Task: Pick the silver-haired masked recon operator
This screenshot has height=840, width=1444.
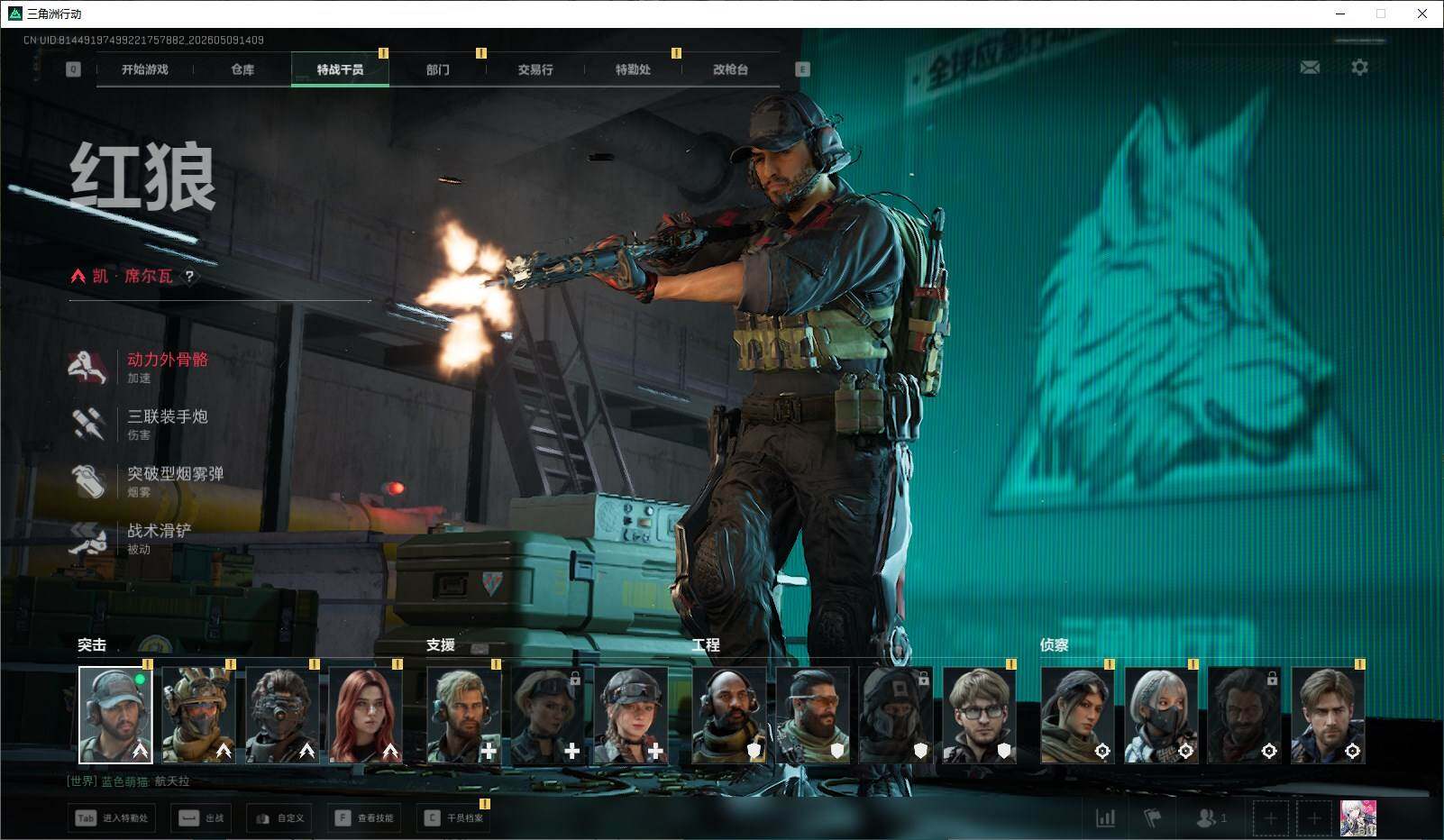Action: (1162, 715)
